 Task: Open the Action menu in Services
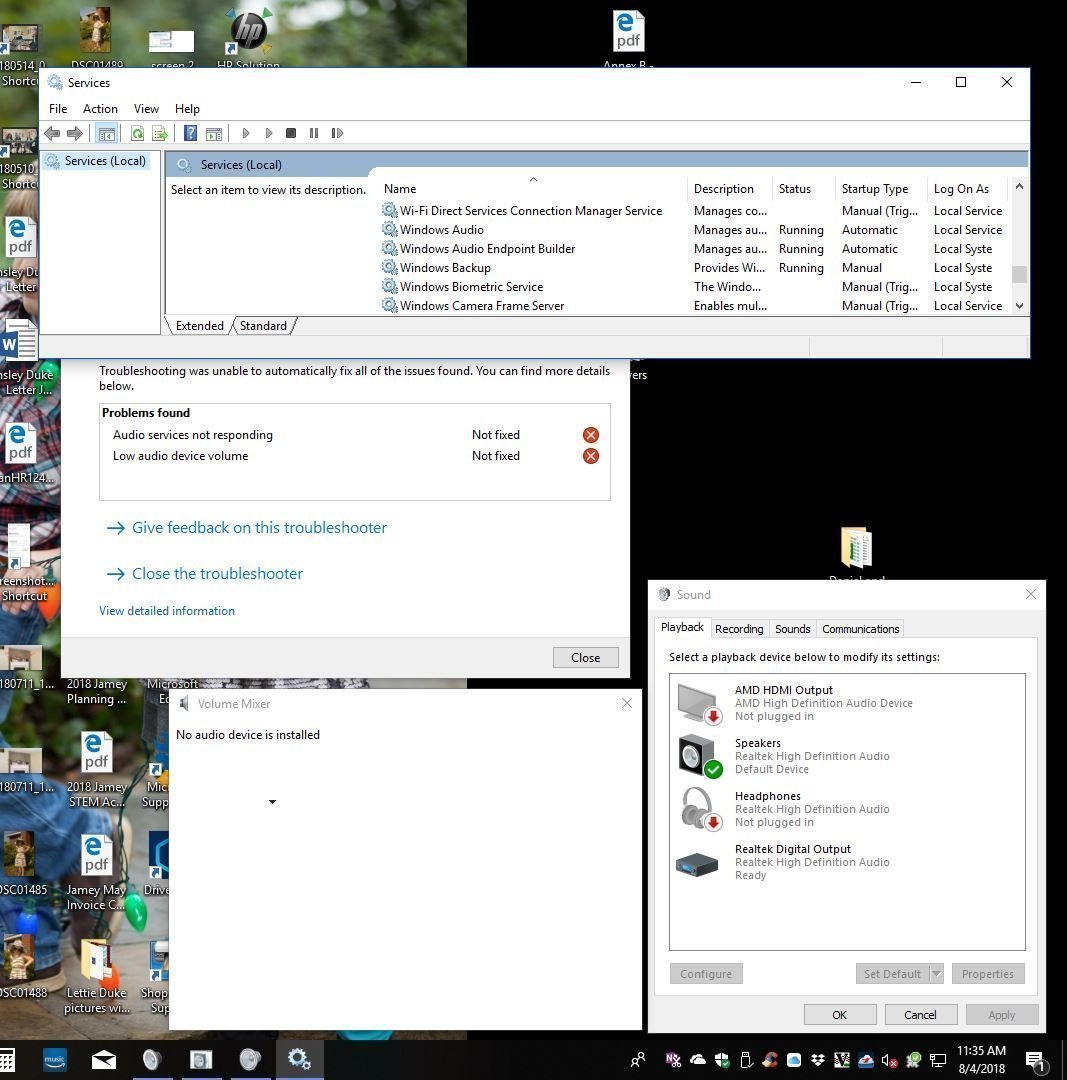pyautogui.click(x=100, y=108)
